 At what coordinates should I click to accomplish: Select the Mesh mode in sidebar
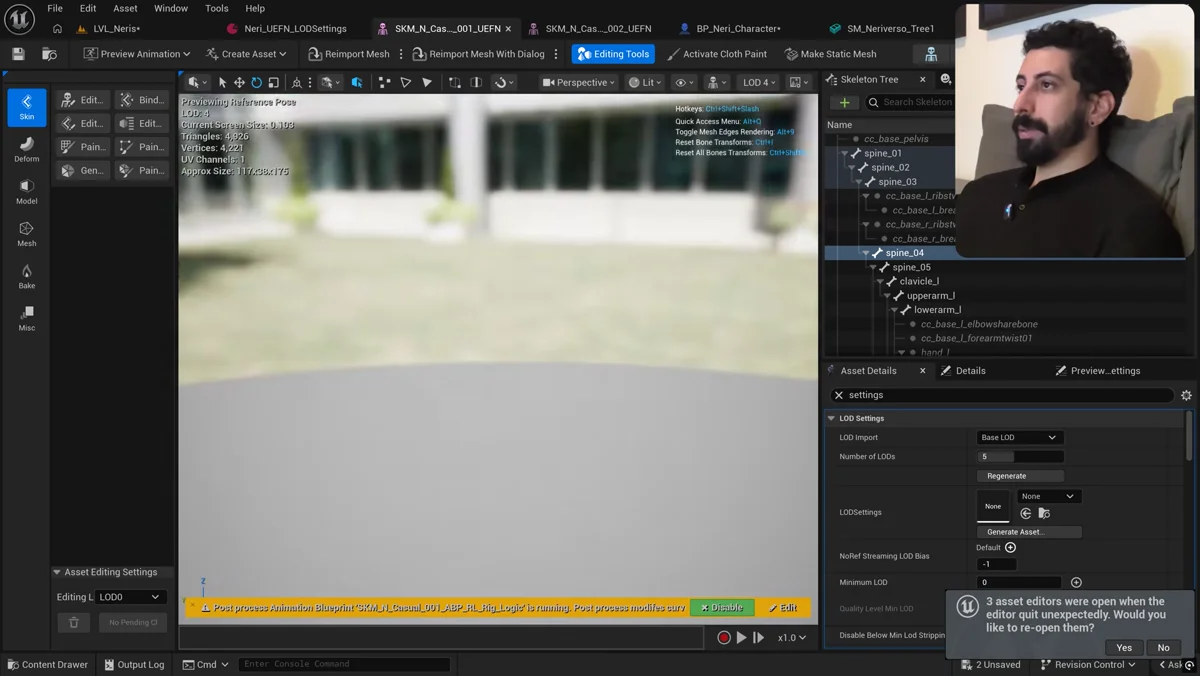[27, 234]
